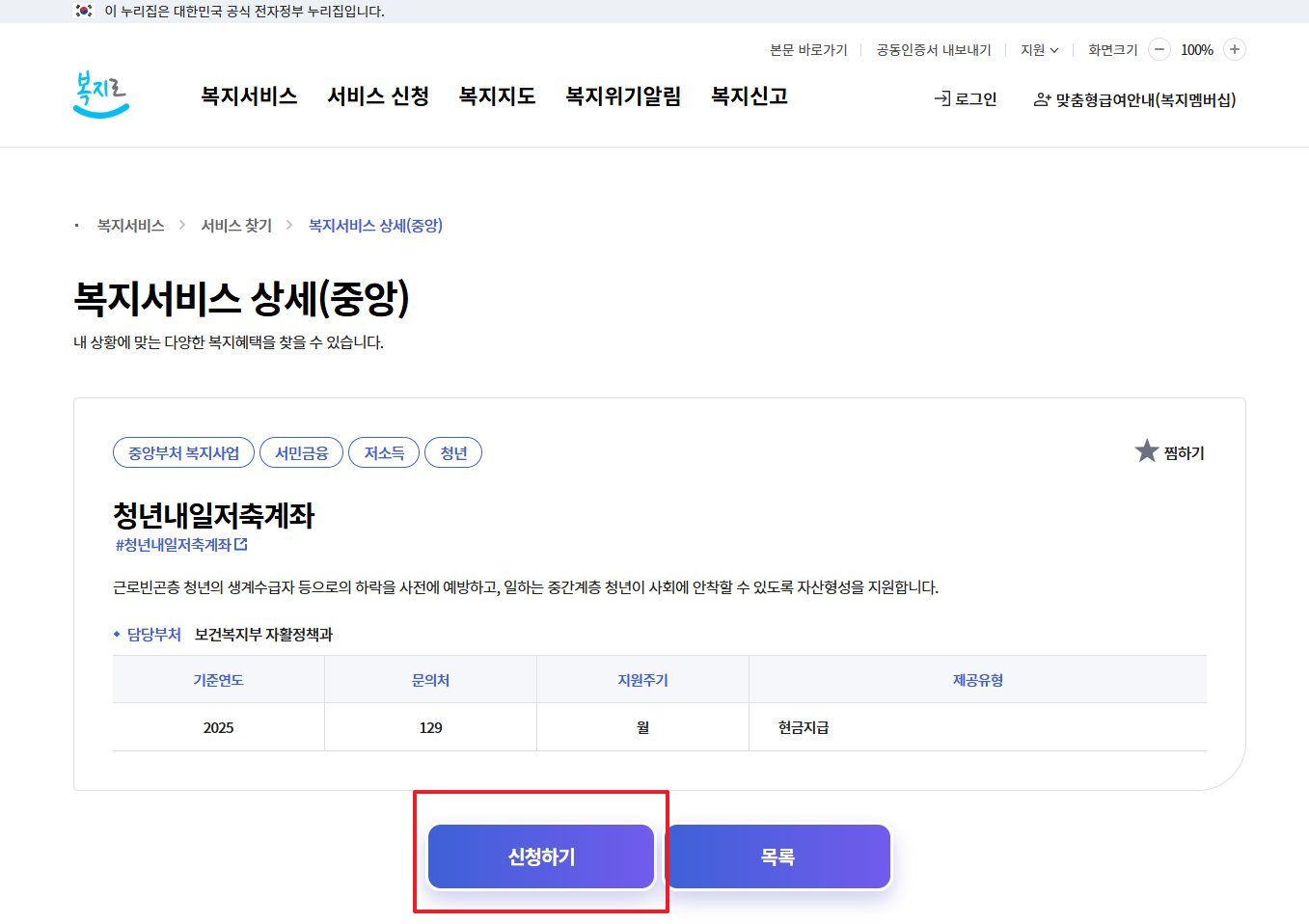Click the 2025 base year cell

(218, 727)
